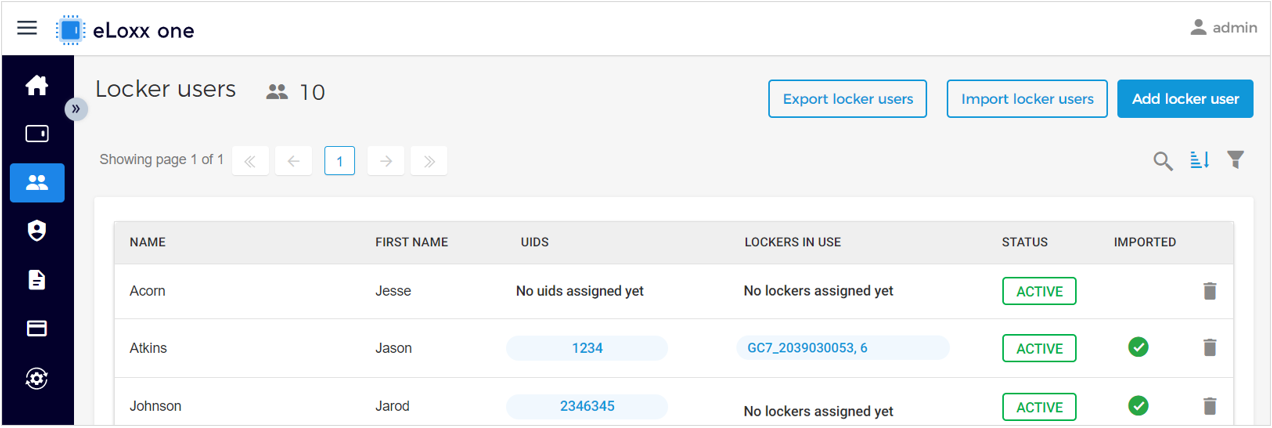Click Import locker users button
The width and height of the screenshot is (1272, 428).
click(1027, 99)
